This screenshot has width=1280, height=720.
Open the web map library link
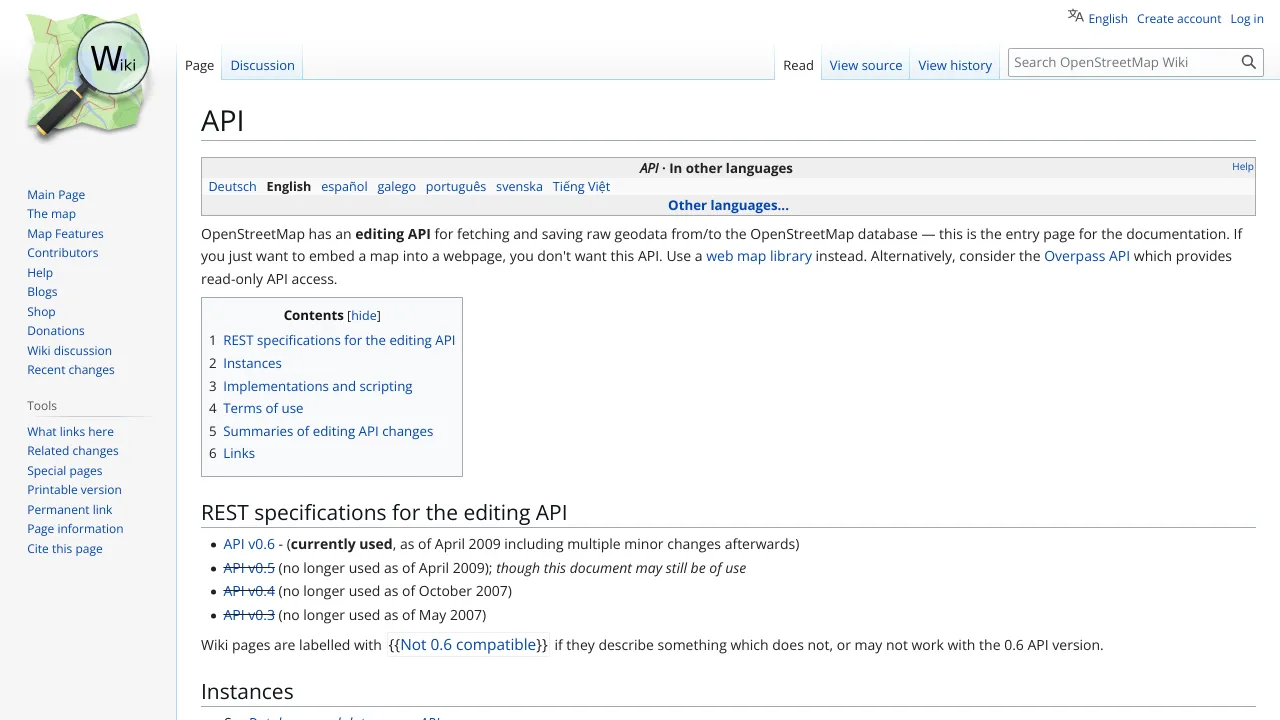pyautogui.click(x=759, y=256)
